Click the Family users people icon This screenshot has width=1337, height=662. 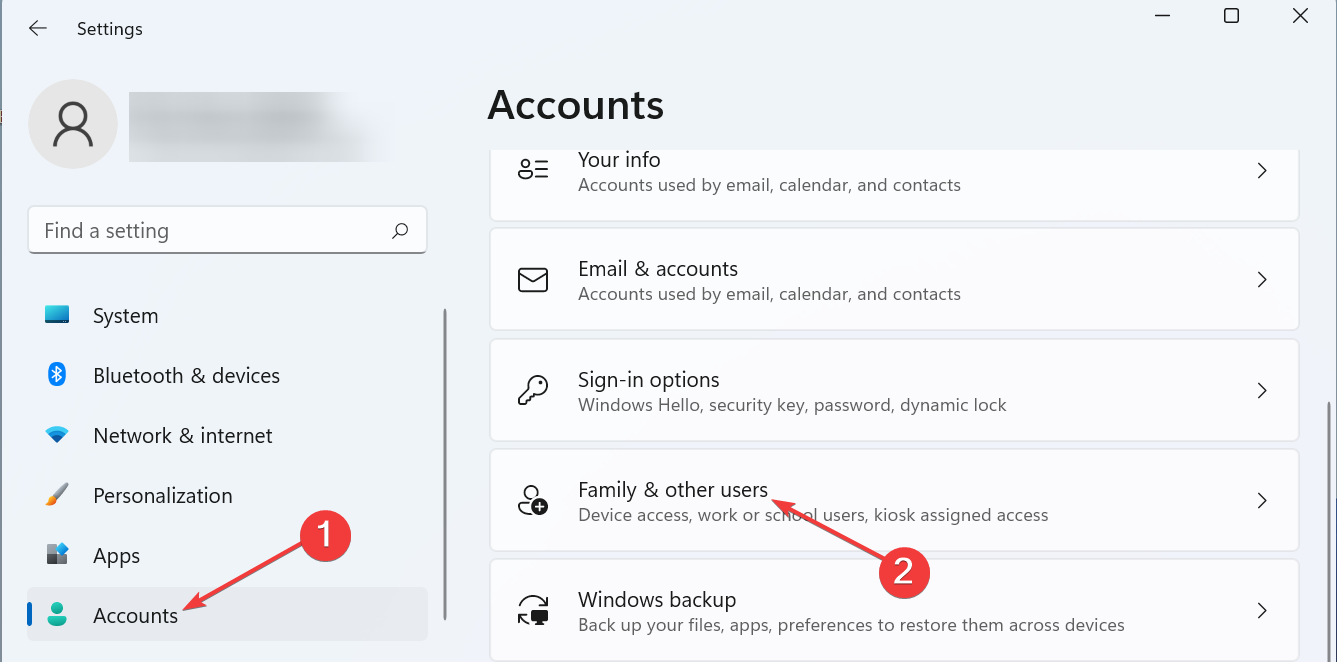[x=533, y=500]
